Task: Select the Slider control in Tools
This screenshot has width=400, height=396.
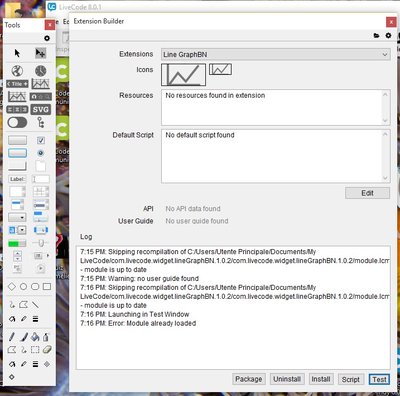Action: tap(41, 243)
